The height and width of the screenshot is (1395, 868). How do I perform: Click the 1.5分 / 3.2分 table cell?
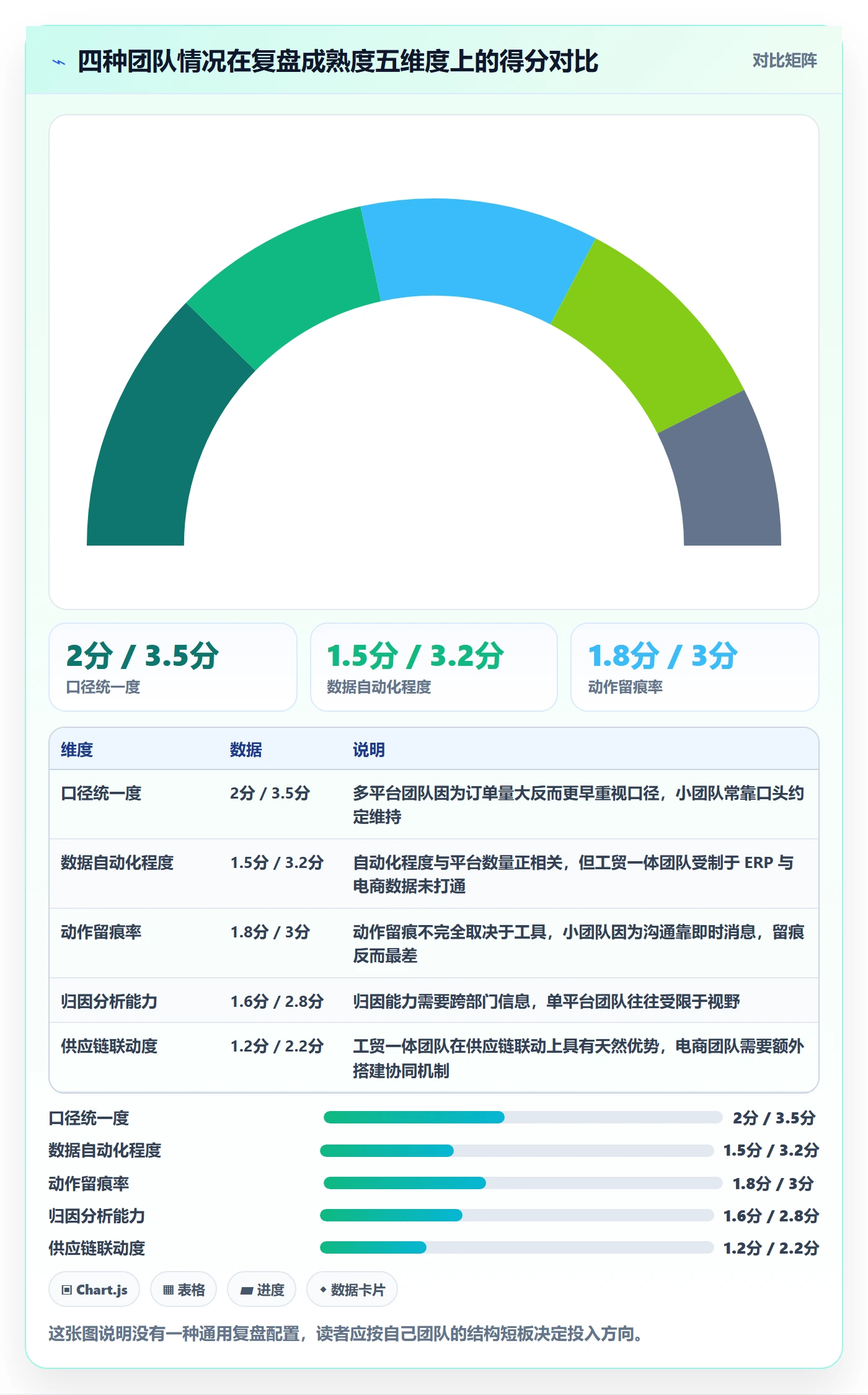277,862
